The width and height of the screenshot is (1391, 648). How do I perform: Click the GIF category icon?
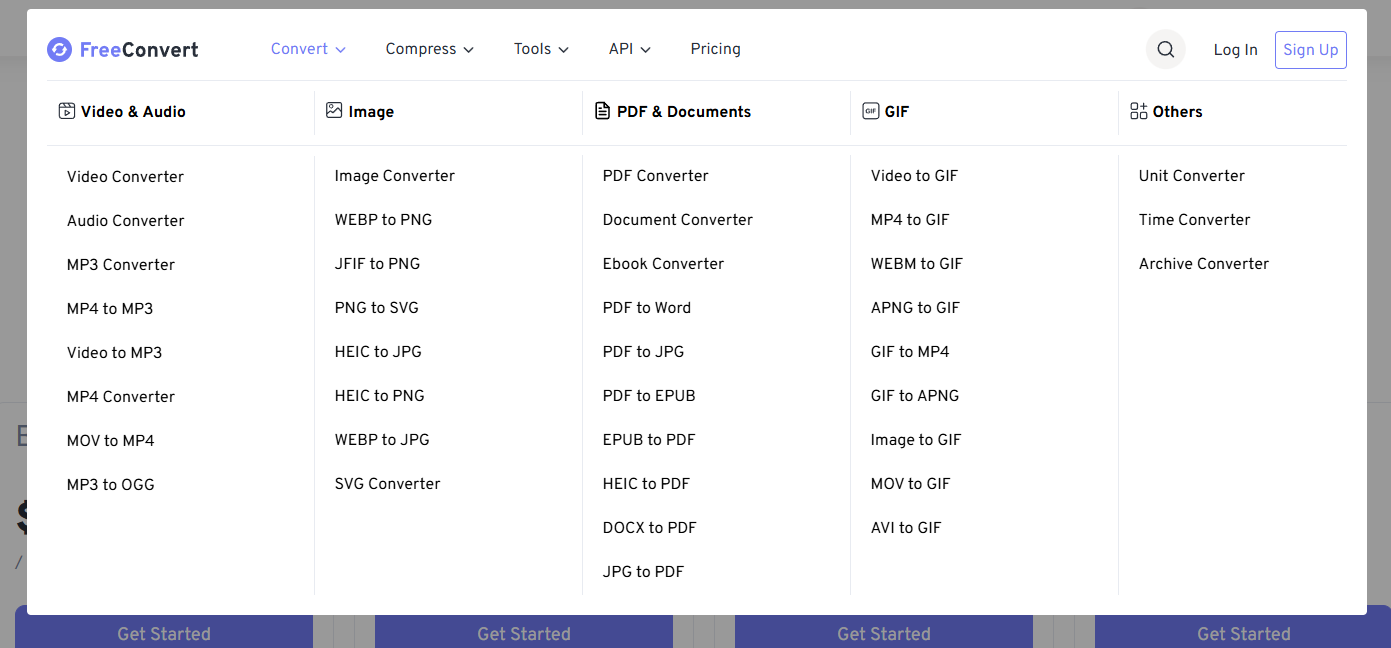[x=870, y=111]
